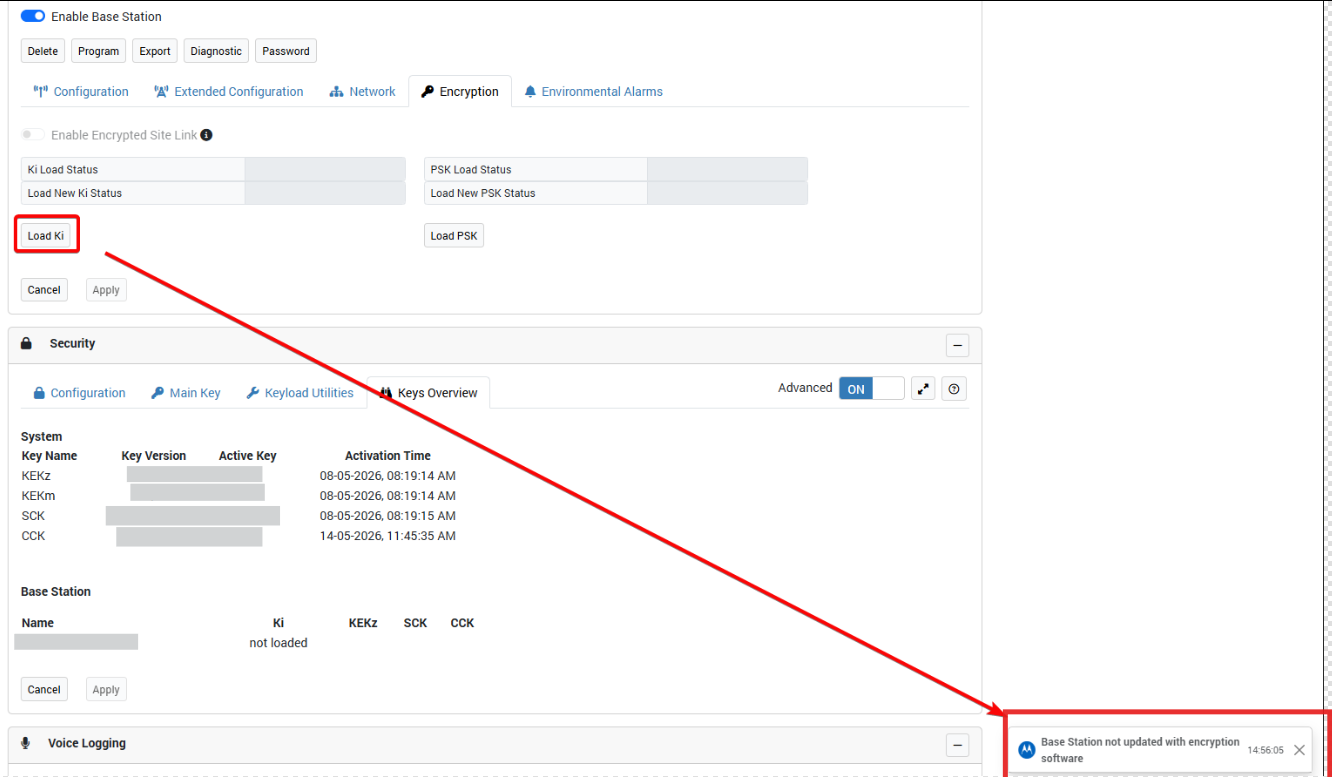Screen dimensions: 1332x777
Task: Click Cancel in the Security panel
Action: 44,690
